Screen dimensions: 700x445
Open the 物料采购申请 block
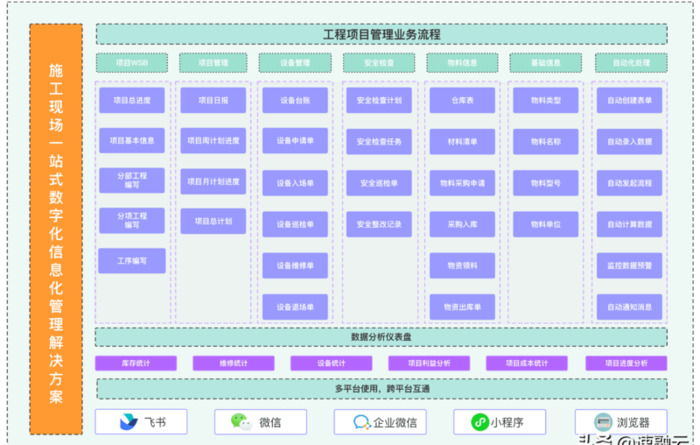[462, 183]
